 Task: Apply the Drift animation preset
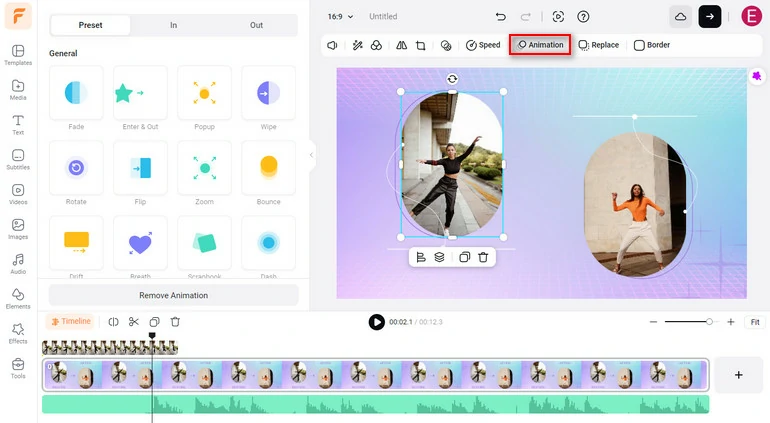tap(76, 243)
